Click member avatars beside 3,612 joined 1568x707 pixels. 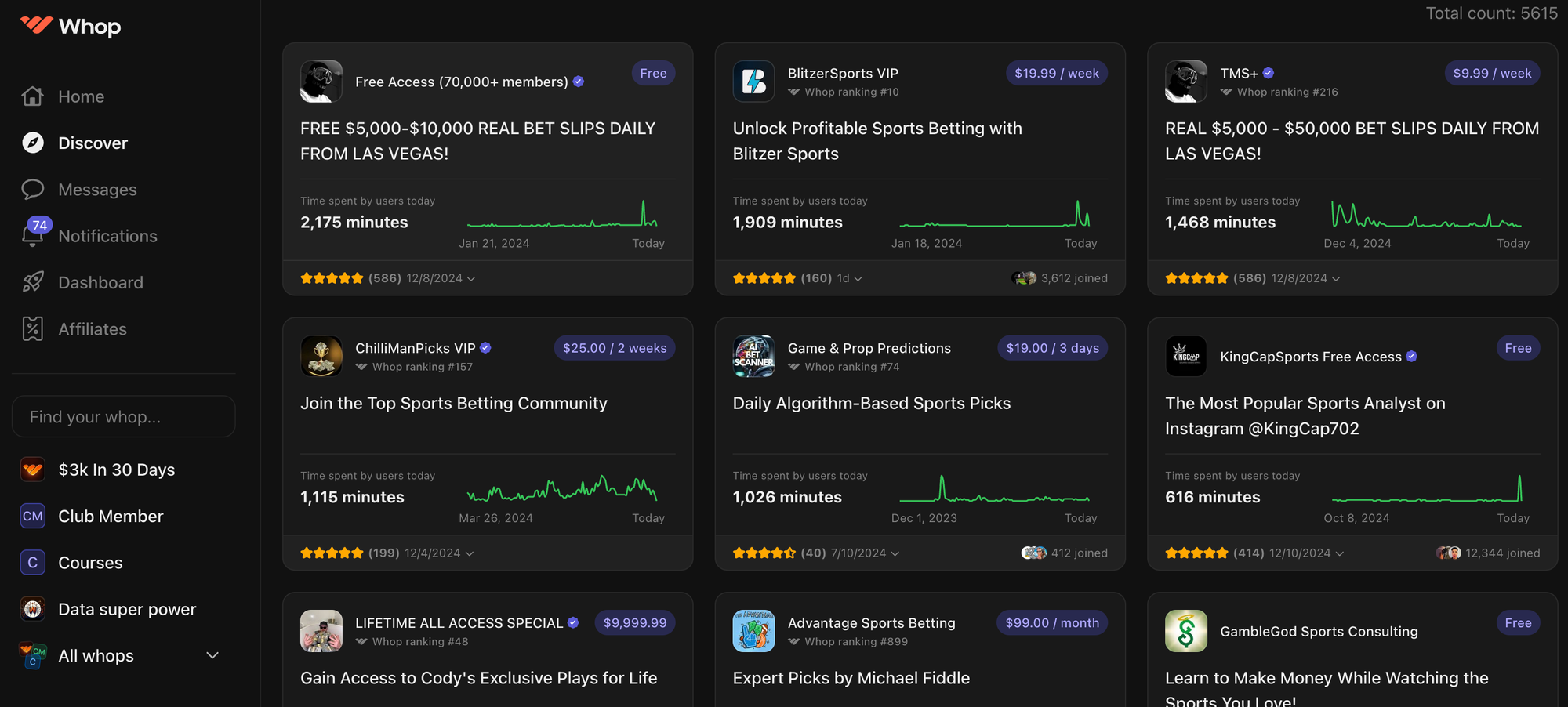[1024, 278]
